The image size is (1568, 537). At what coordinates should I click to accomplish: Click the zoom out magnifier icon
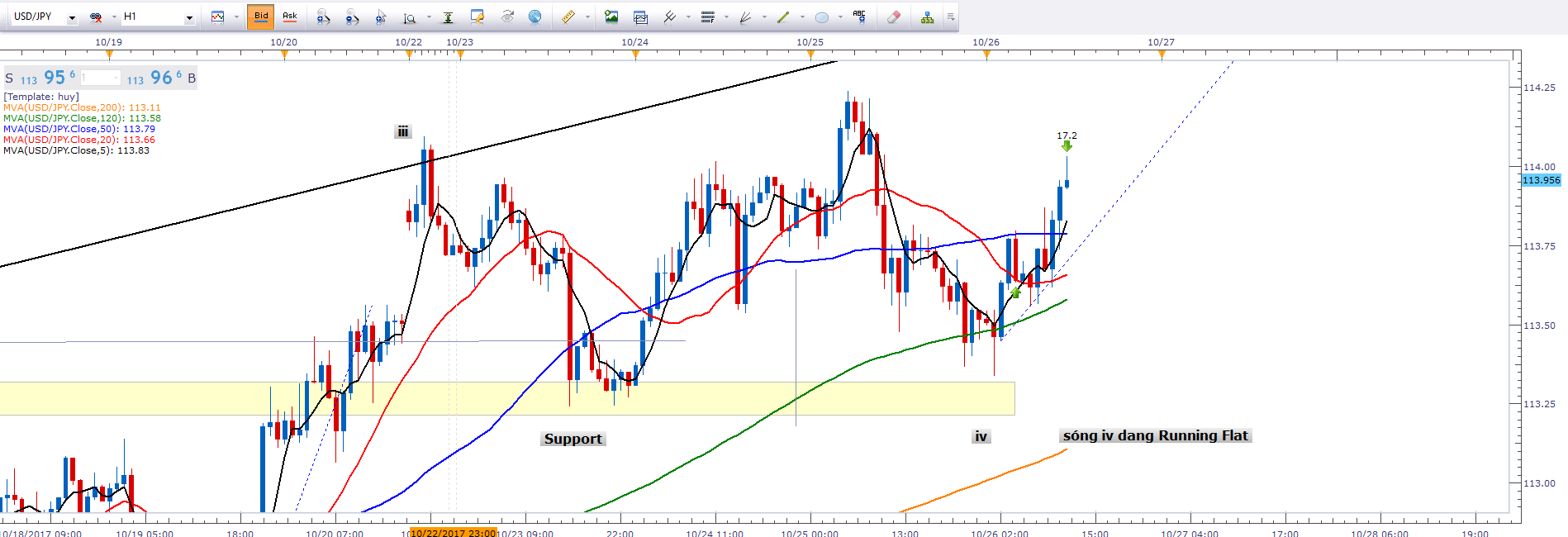[352, 17]
